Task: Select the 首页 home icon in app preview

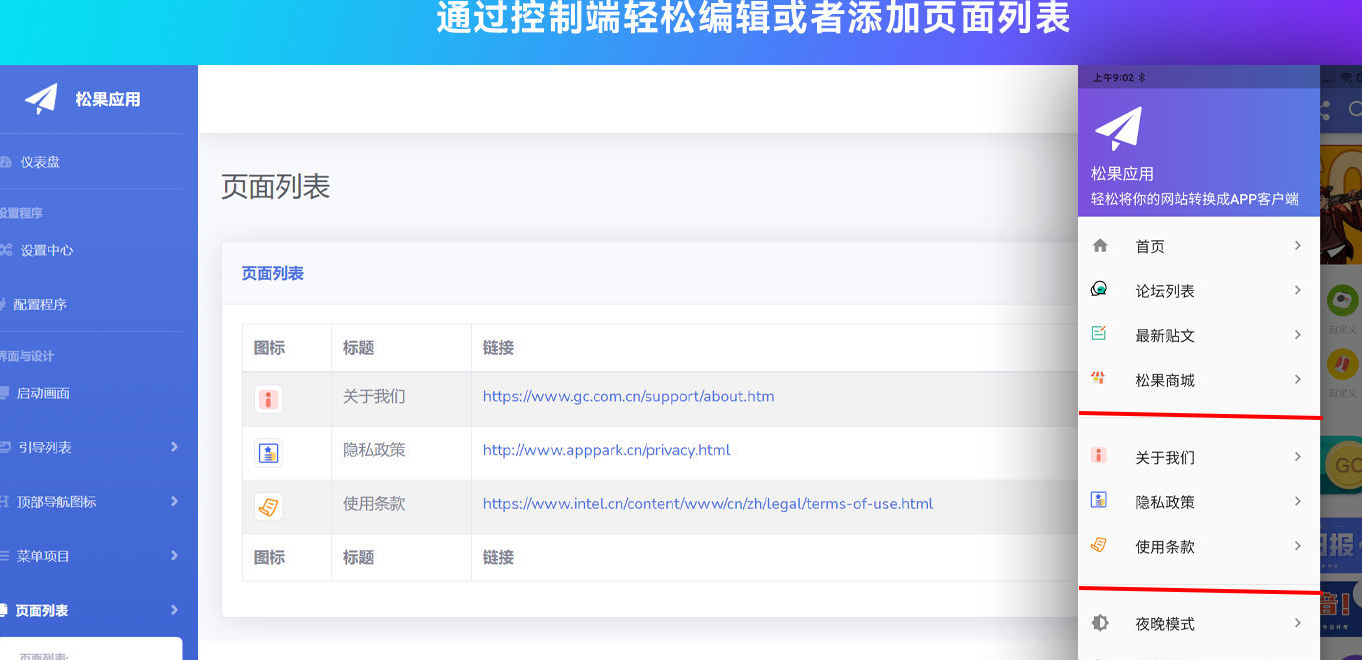Action: click(x=1099, y=245)
